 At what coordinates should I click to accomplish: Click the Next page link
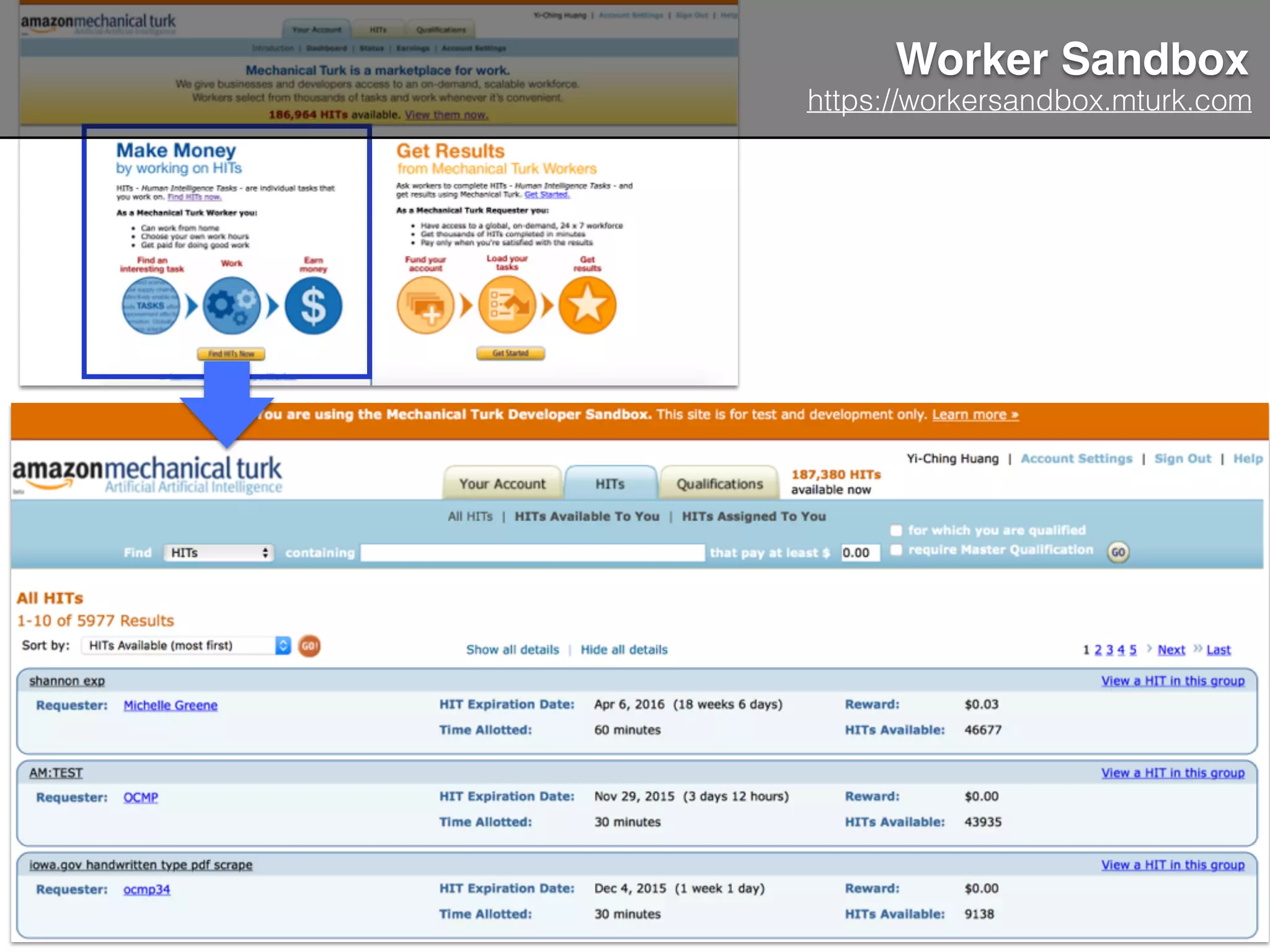(x=1171, y=650)
